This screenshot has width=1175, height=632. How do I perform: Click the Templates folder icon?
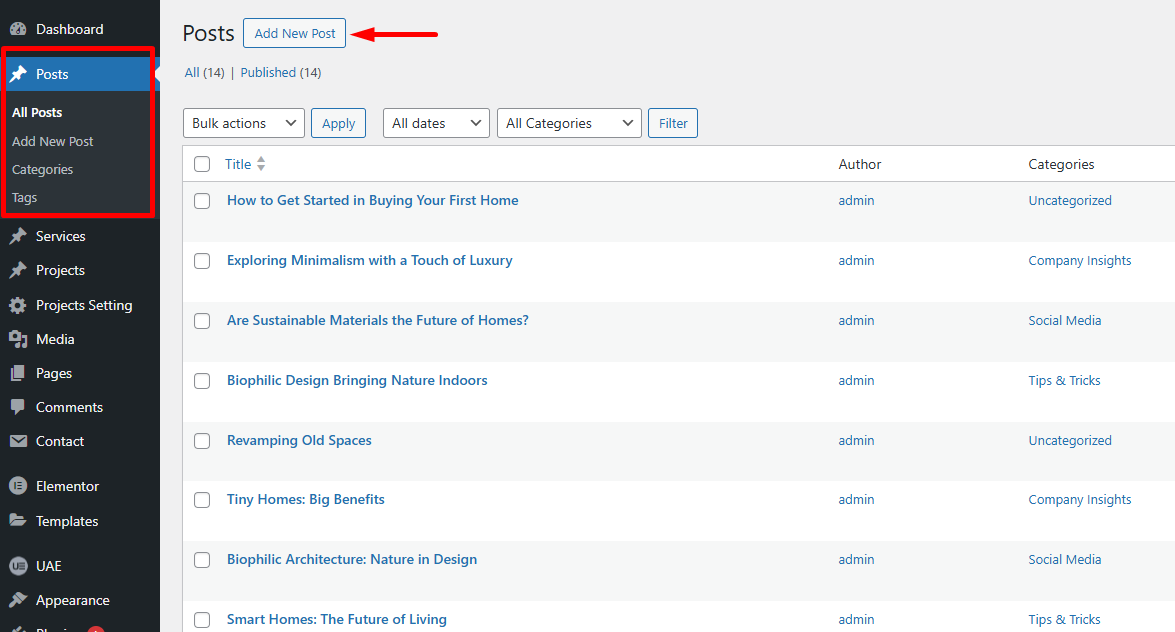18,521
